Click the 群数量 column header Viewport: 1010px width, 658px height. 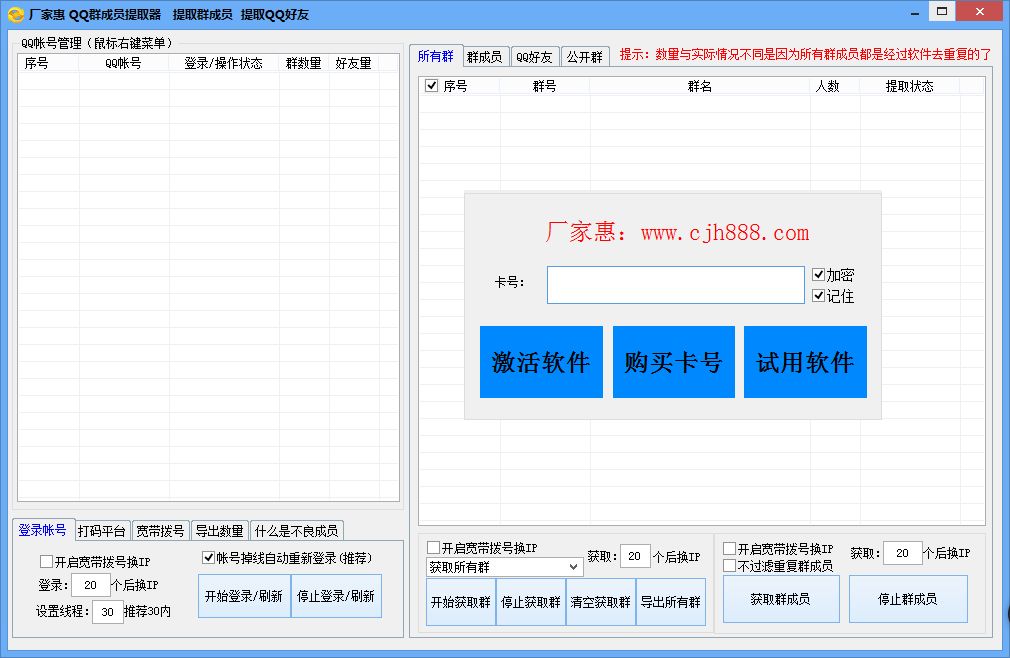pos(303,63)
